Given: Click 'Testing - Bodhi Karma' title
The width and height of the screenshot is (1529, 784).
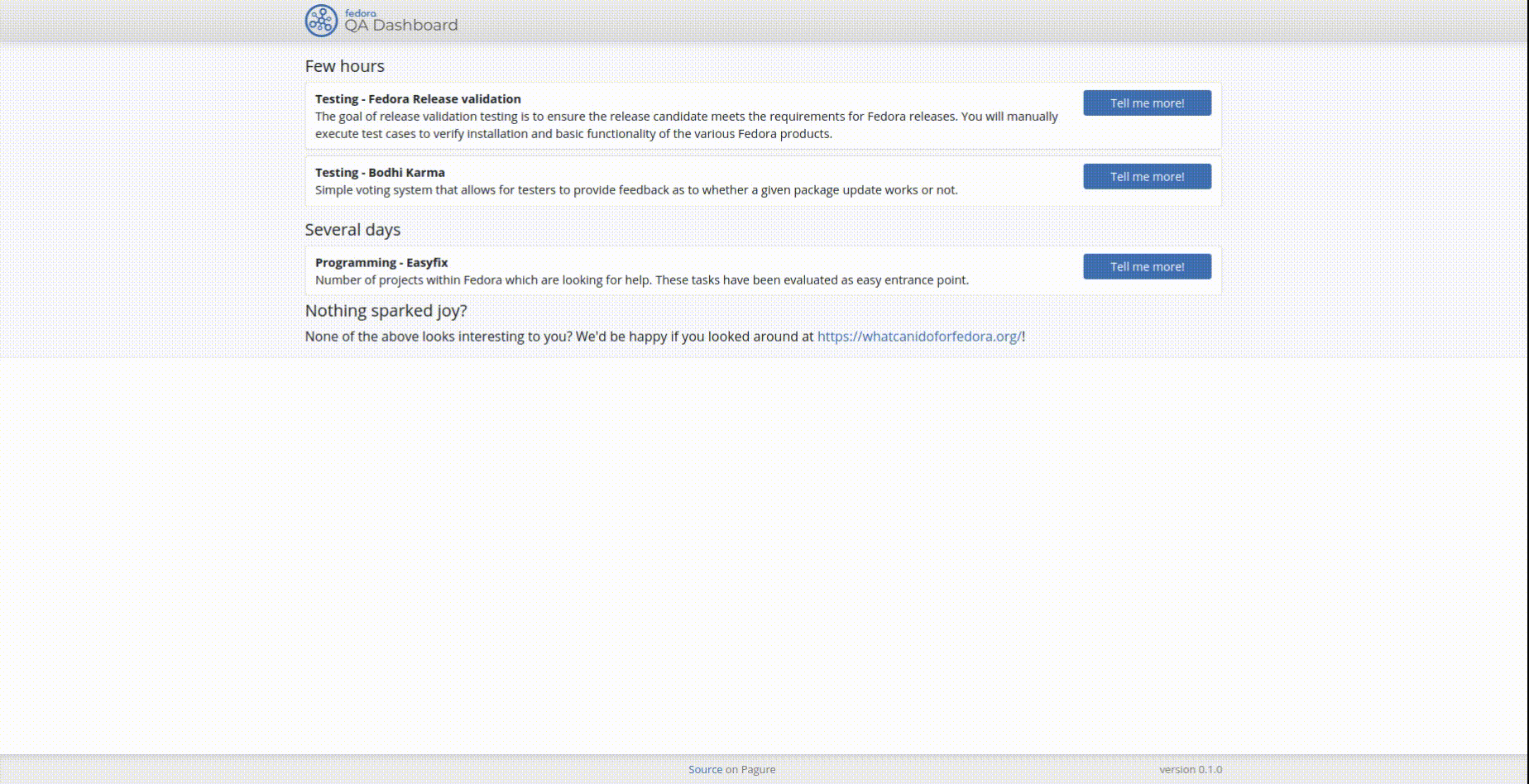Looking at the screenshot, I should (x=380, y=173).
